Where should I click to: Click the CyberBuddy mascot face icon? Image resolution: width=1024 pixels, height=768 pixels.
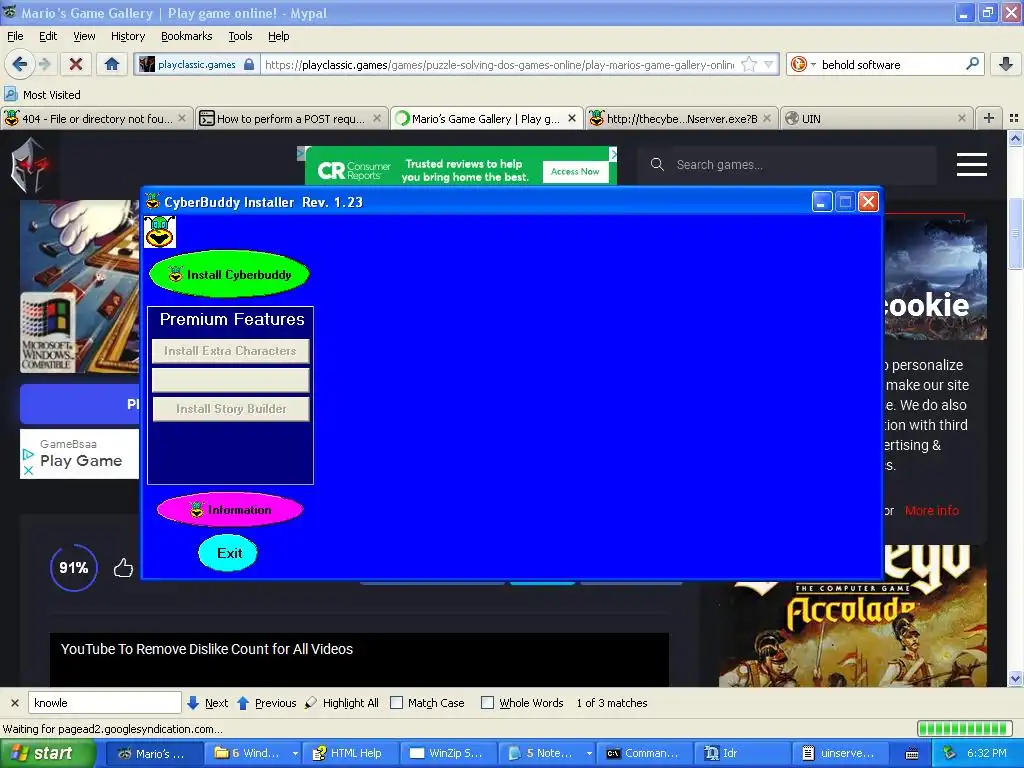point(160,232)
